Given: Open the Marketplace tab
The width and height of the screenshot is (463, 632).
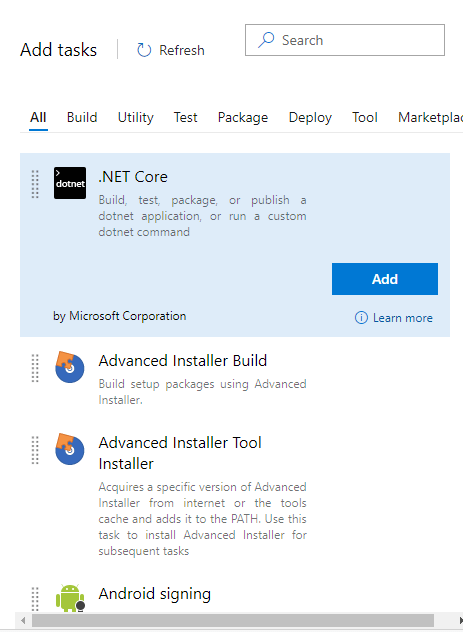Looking at the screenshot, I should [x=430, y=117].
